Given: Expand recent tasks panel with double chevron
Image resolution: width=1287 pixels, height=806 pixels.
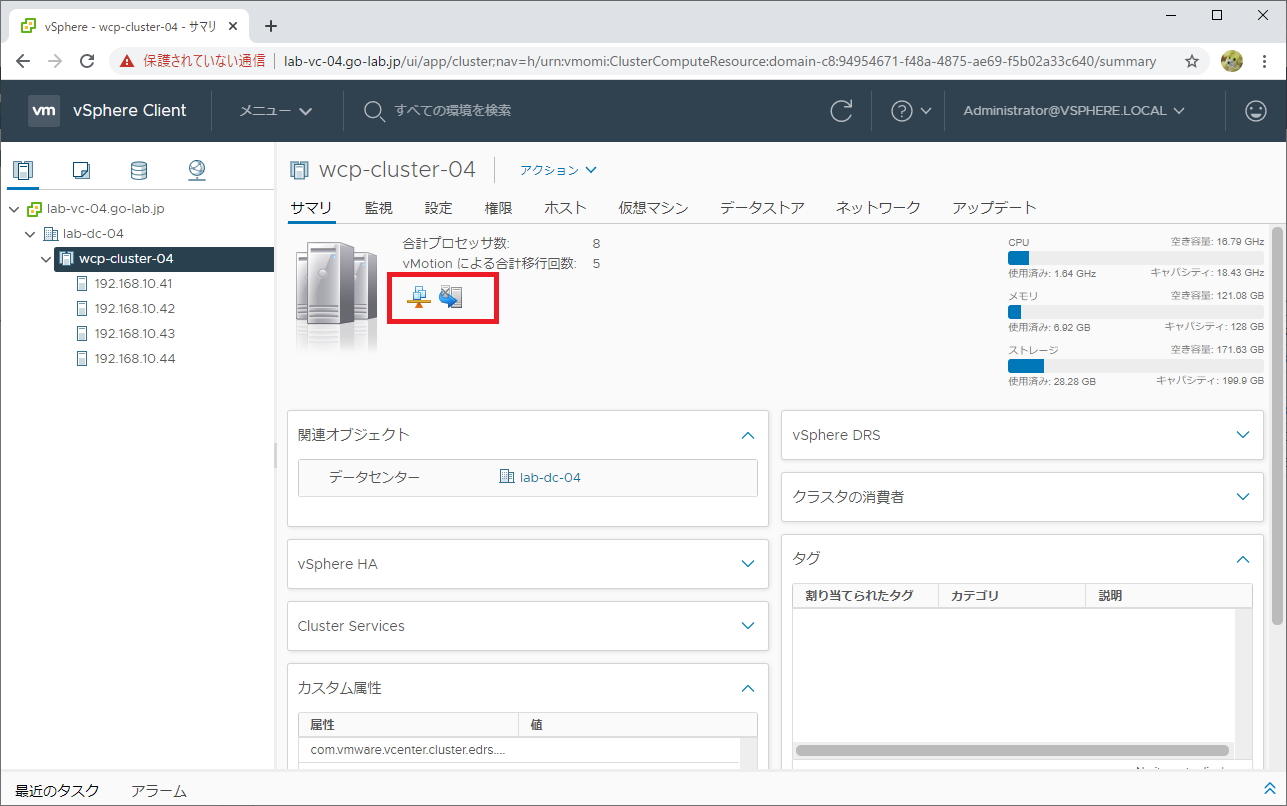Looking at the screenshot, I should [x=1270, y=789].
